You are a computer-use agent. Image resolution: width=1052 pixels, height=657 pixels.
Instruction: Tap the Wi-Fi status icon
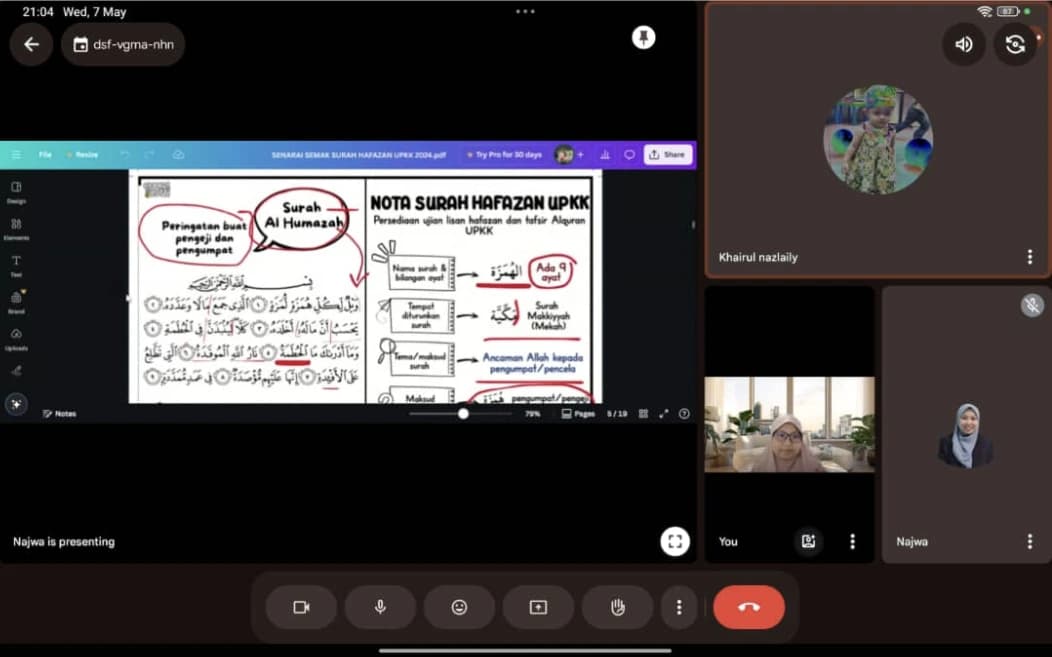click(984, 11)
